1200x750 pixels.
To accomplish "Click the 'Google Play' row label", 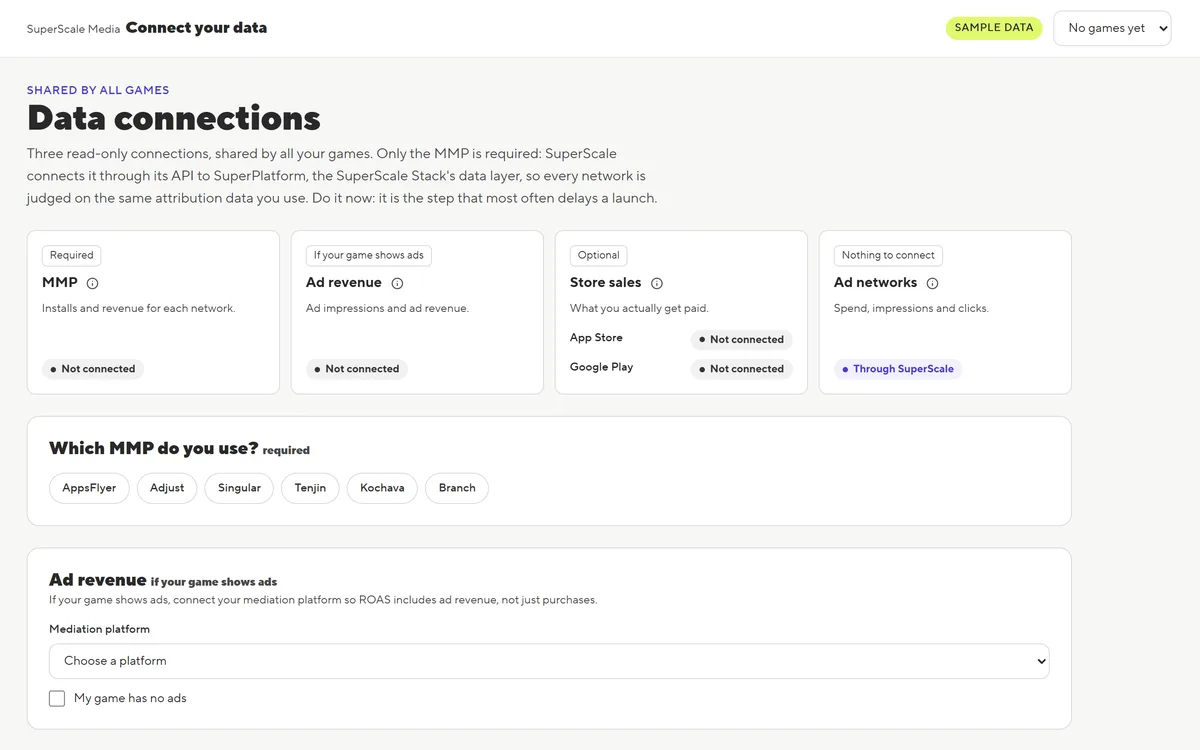I will pos(601,367).
